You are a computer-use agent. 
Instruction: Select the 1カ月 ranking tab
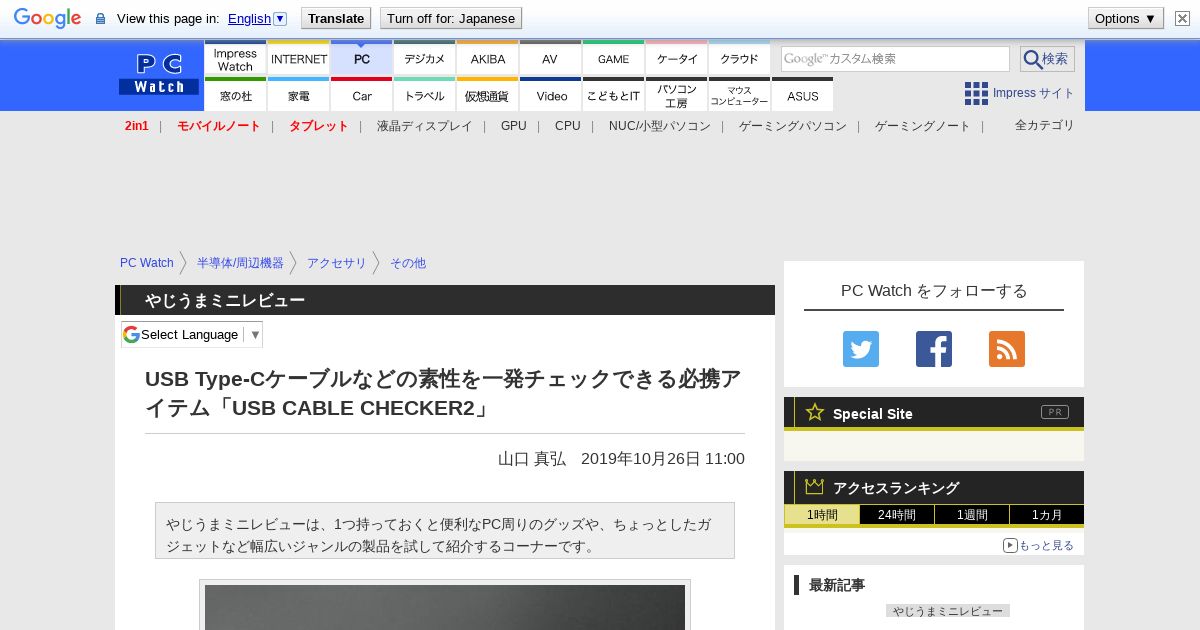1047,514
